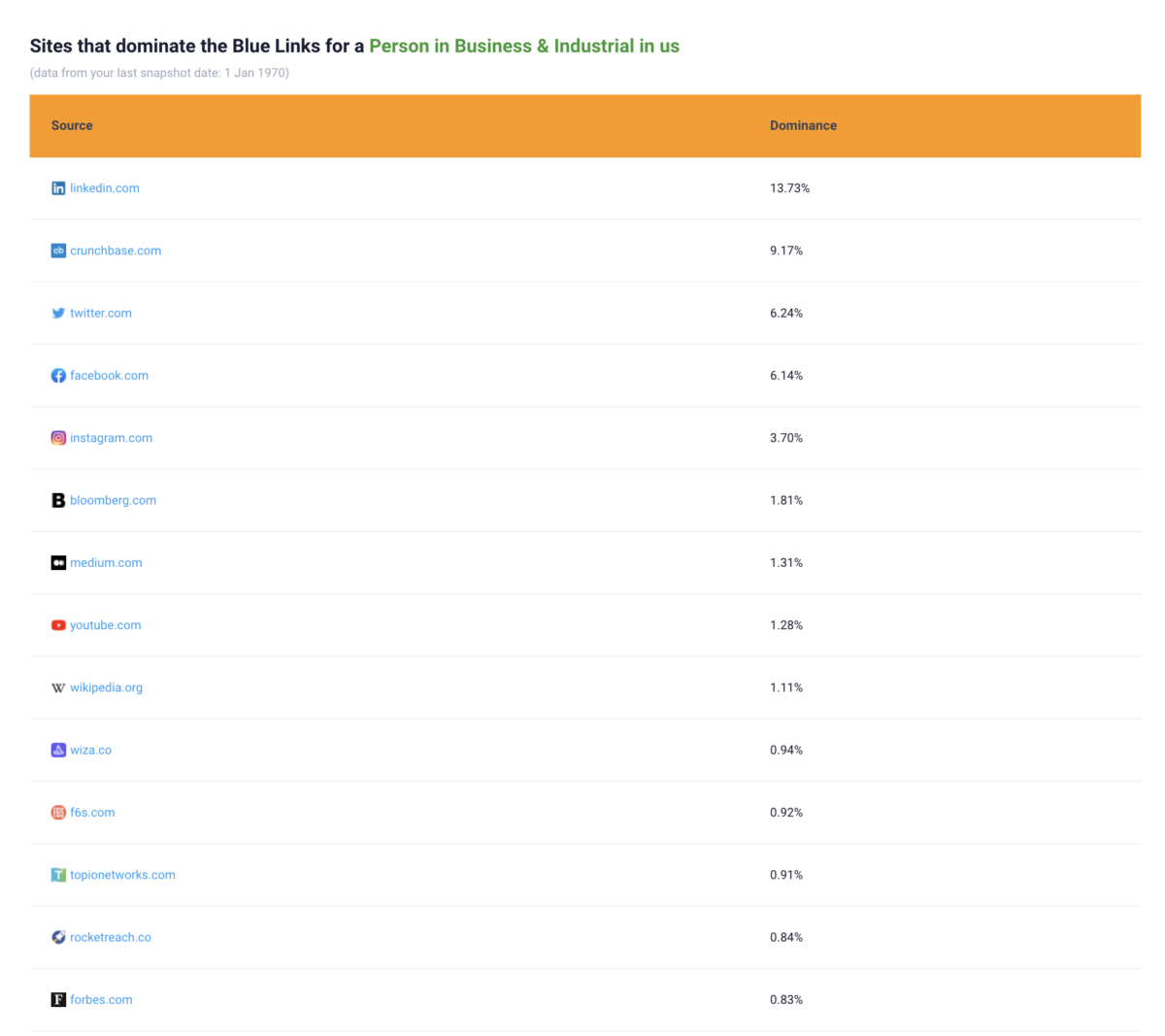Open the crunchbase.com link
The height and width of the screenshot is (1036, 1165).
tap(116, 251)
